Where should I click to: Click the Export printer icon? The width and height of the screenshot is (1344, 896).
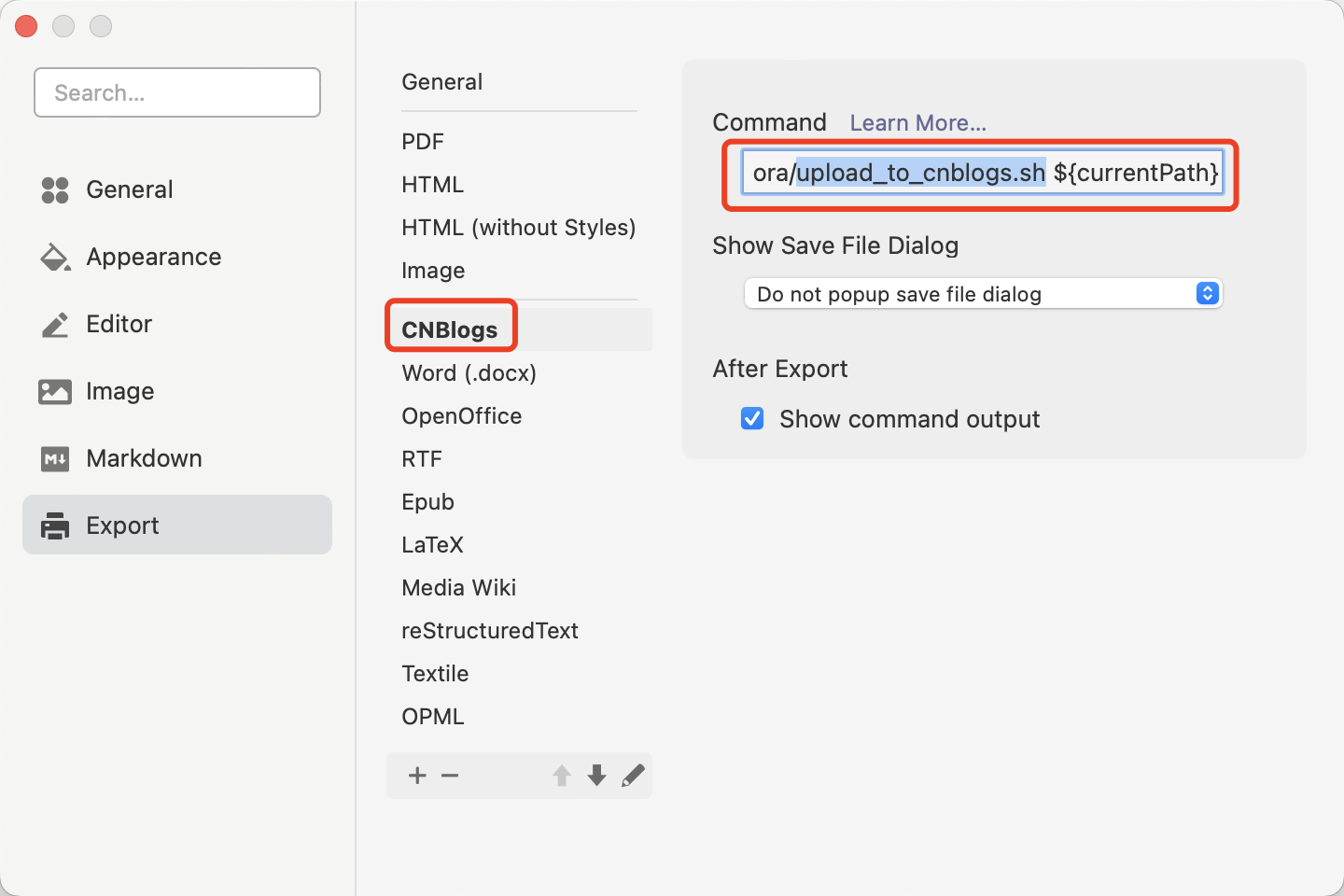55,526
